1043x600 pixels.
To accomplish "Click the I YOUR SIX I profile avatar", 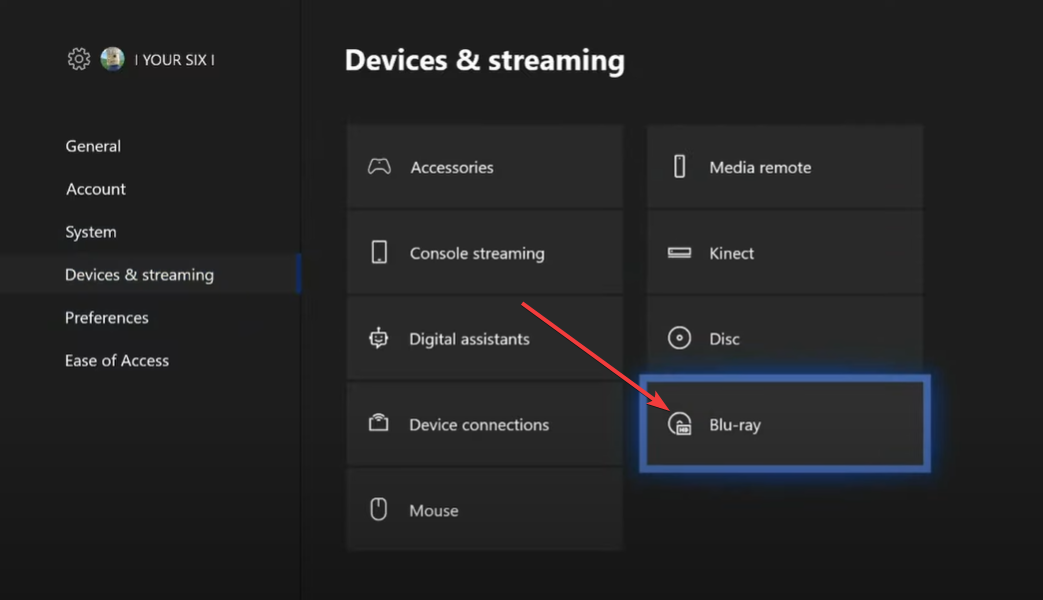I will [112, 59].
